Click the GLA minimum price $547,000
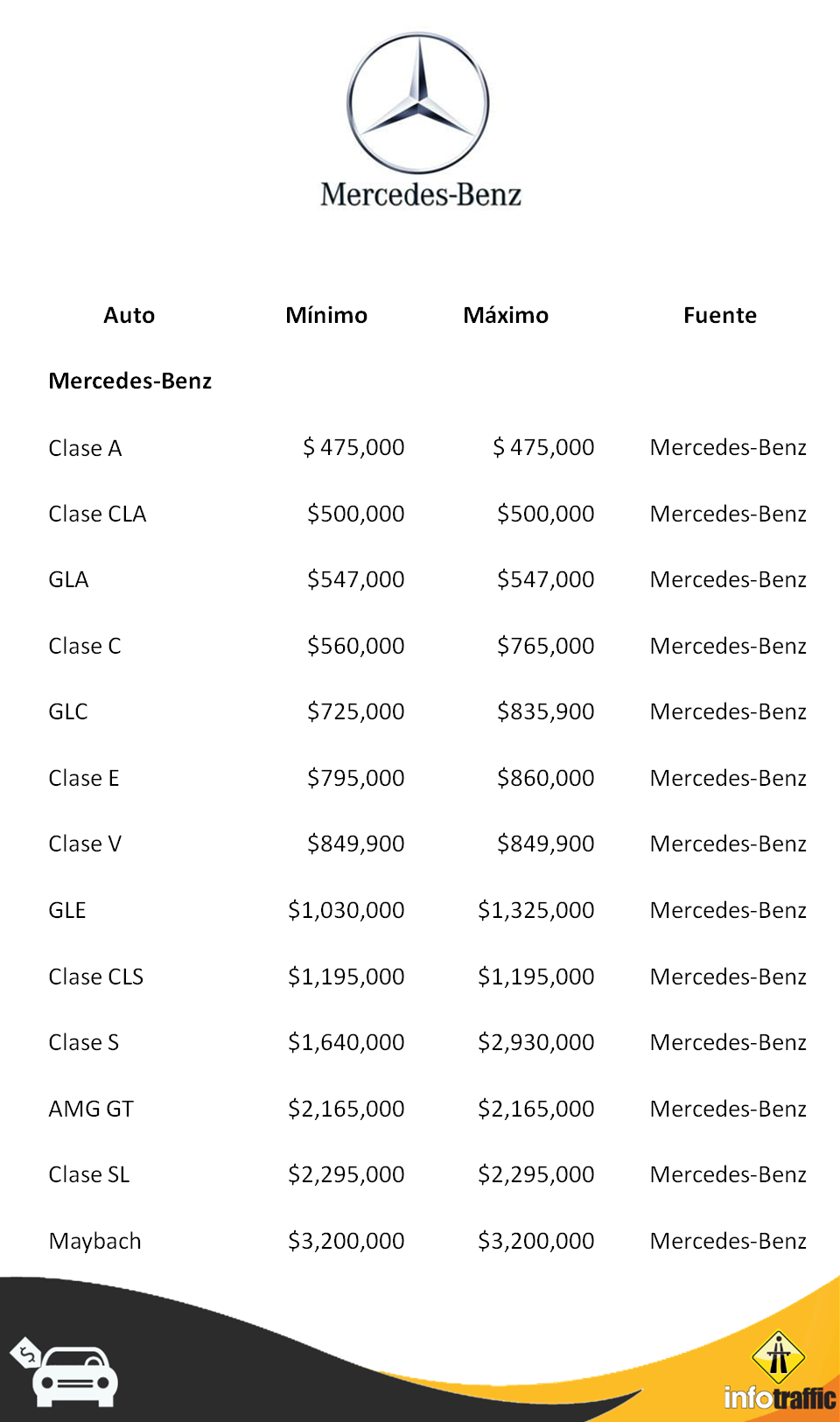Screen dimensions: 840x1422 pos(355,579)
